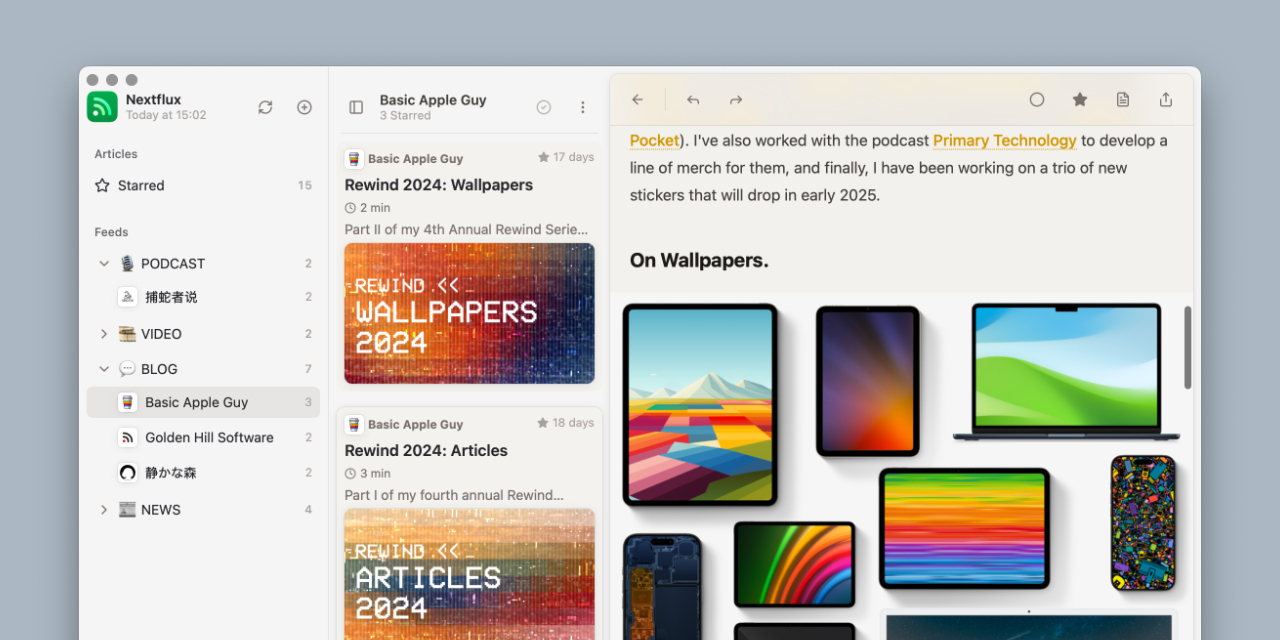Toggle read status circle in reader toolbar
The image size is (1280, 640).
(1037, 100)
